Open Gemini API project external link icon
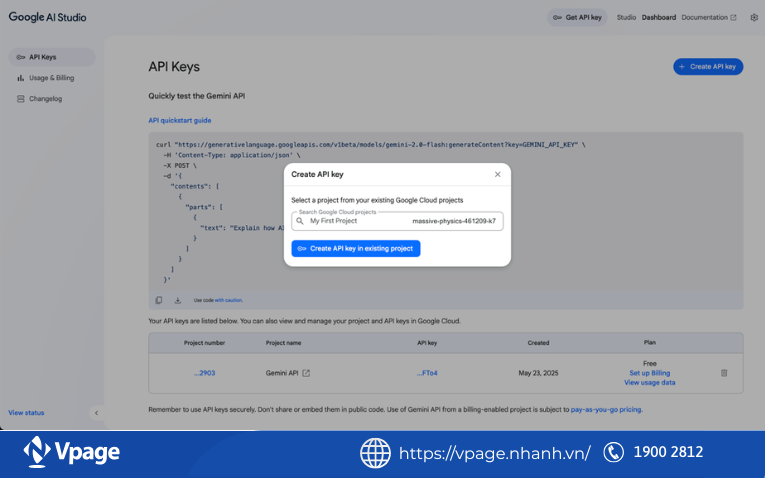 (306, 373)
